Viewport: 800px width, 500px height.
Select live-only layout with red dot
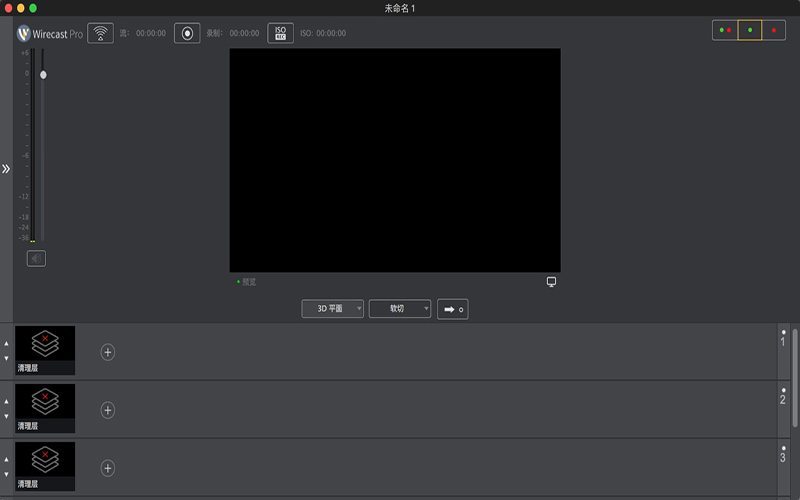point(774,30)
